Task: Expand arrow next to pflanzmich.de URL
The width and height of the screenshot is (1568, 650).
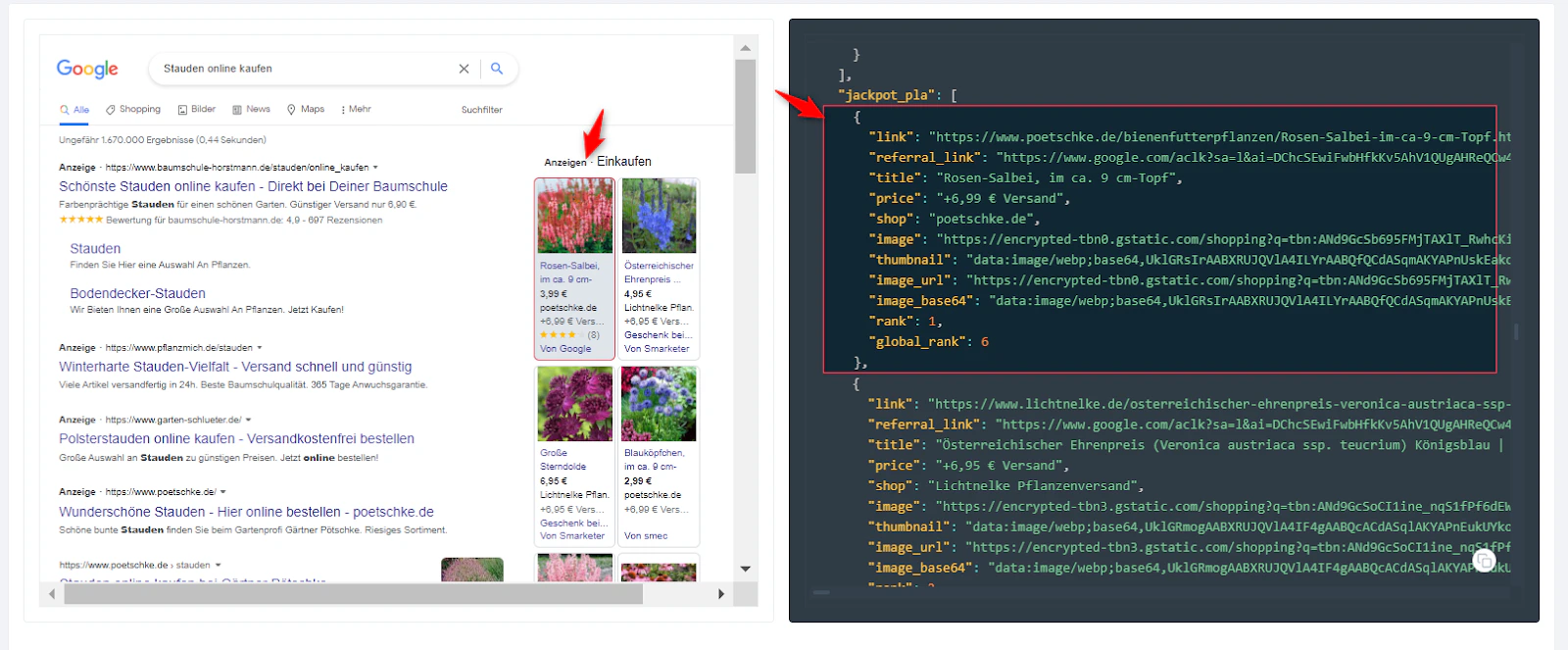Action: pos(260,348)
